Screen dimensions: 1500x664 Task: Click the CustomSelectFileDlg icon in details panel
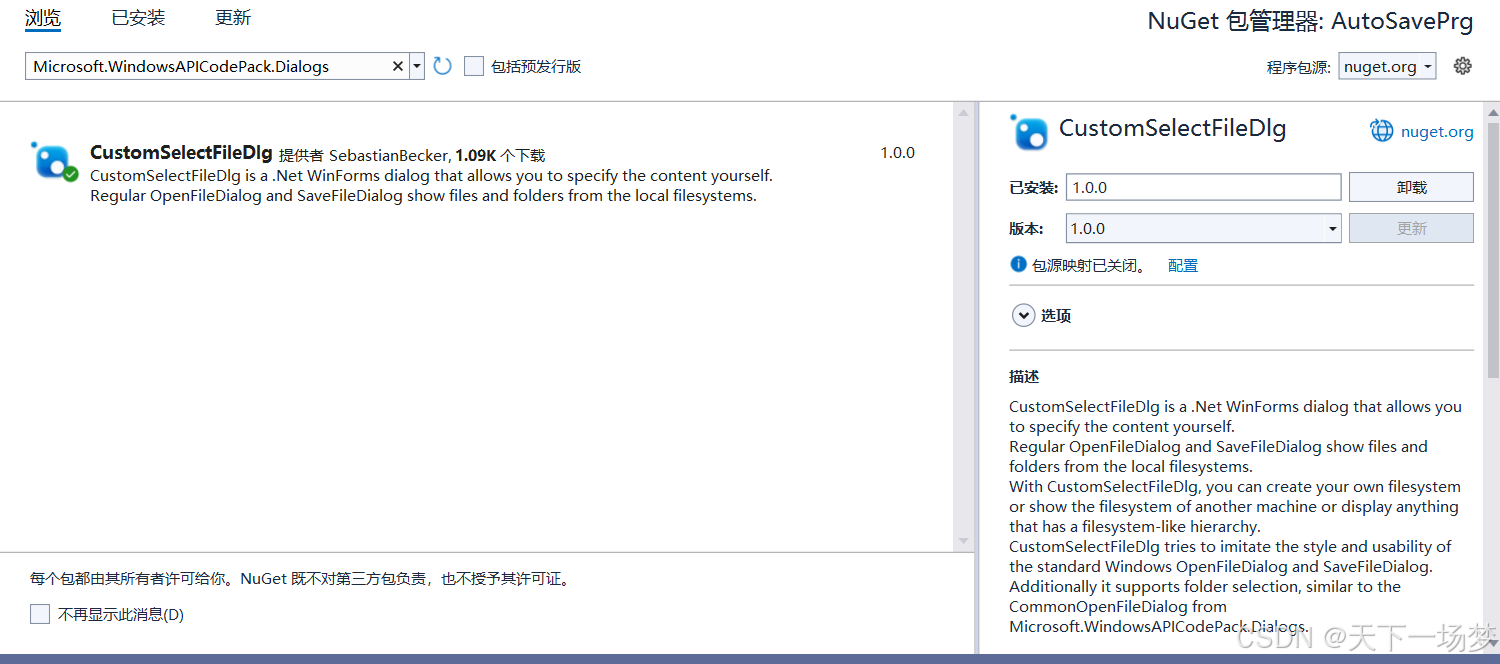click(x=1029, y=132)
